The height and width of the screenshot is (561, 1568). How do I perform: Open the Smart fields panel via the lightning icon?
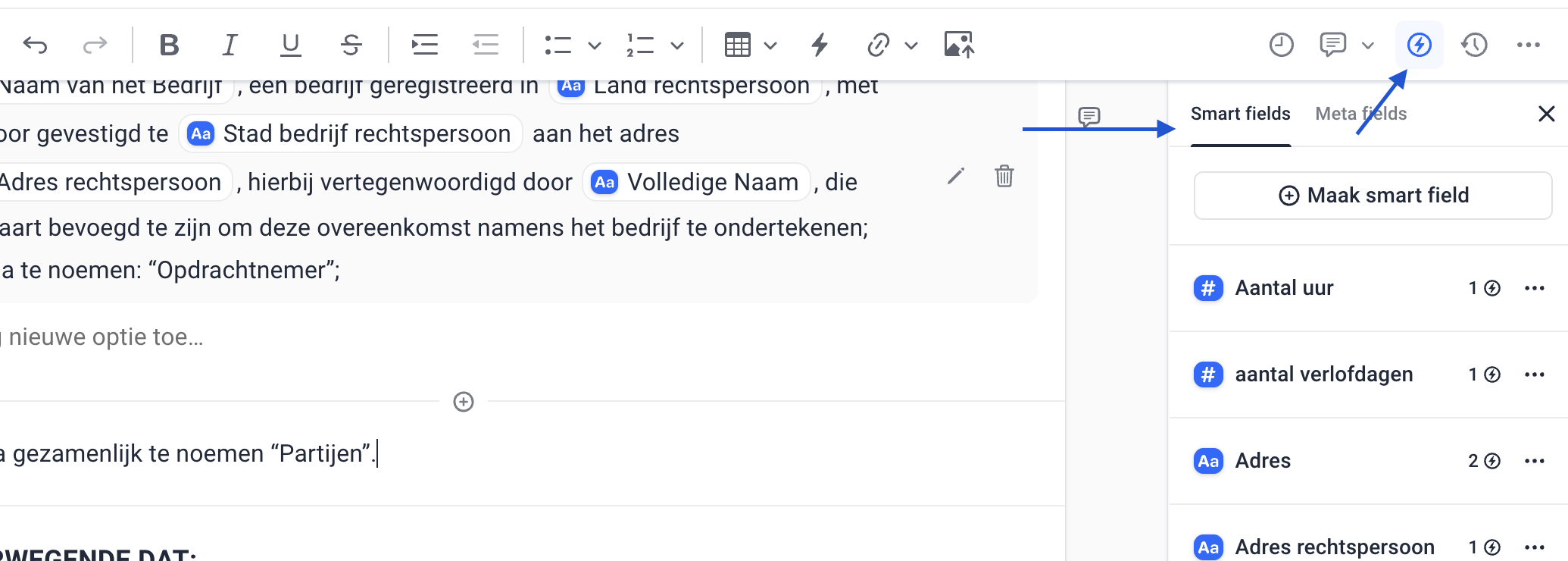point(1419,44)
